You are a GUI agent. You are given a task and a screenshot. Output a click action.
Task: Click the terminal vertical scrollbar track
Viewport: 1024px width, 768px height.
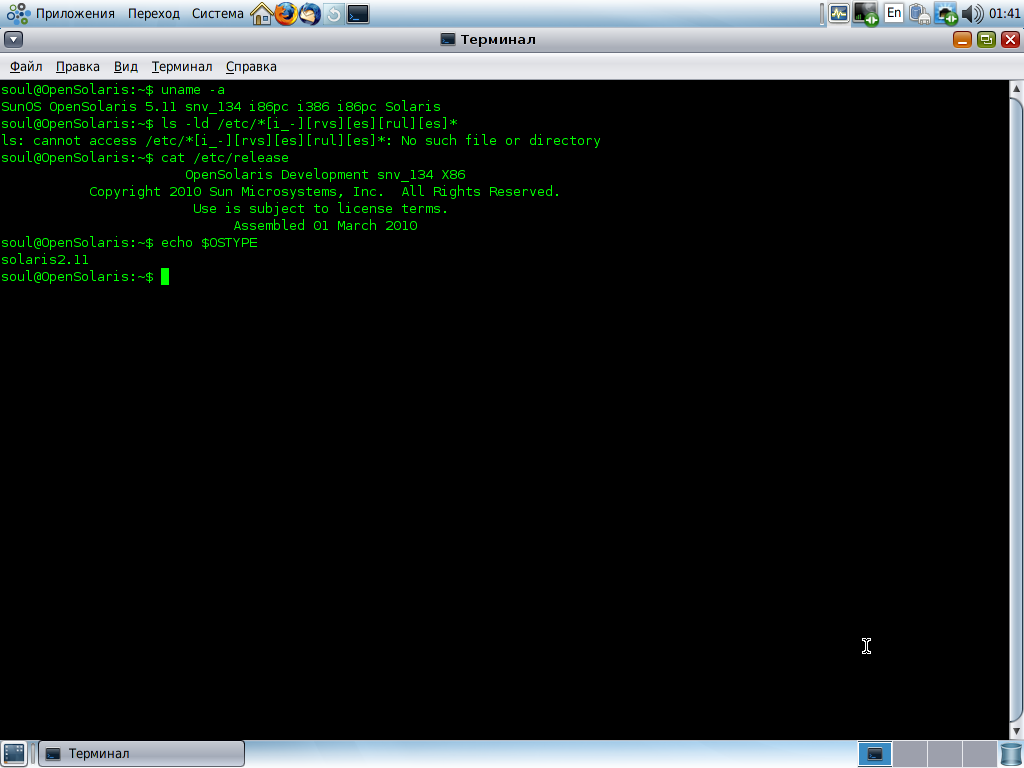coord(1017,410)
